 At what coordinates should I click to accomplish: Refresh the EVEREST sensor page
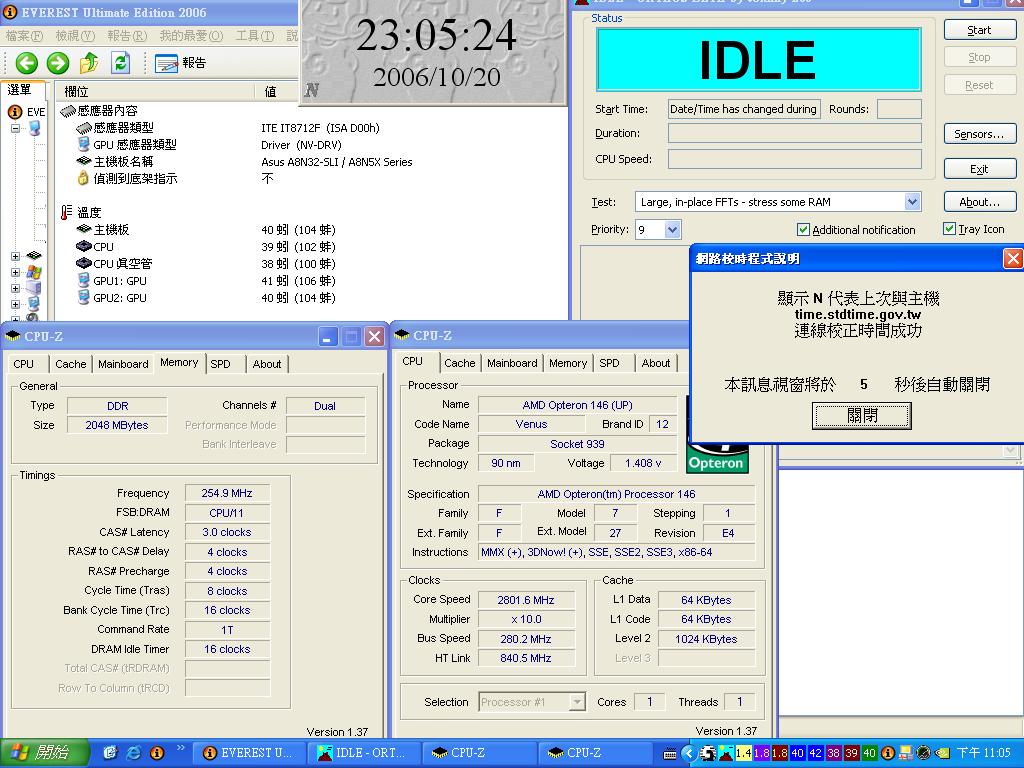tap(120, 63)
